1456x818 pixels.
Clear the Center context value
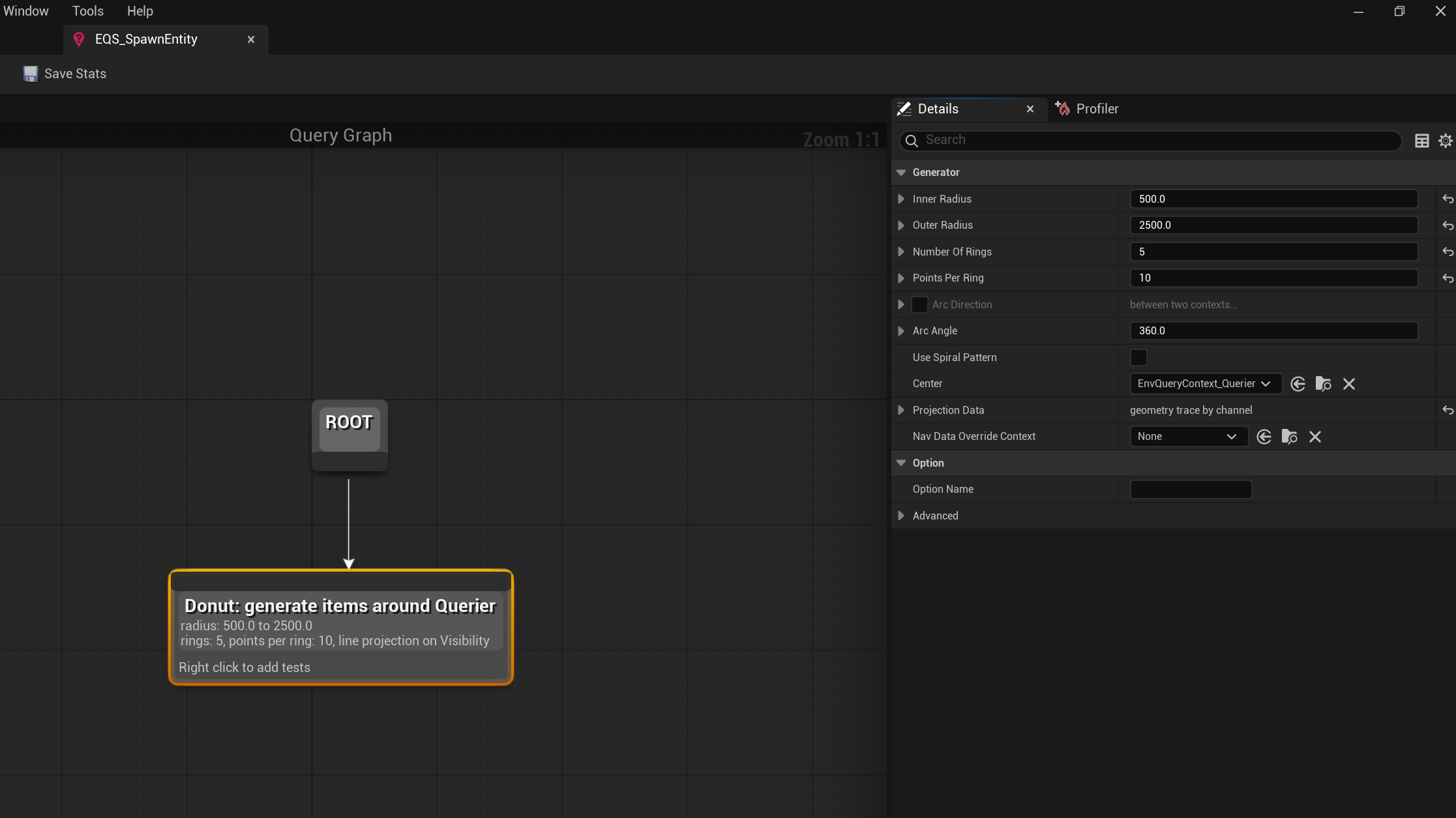click(1349, 384)
